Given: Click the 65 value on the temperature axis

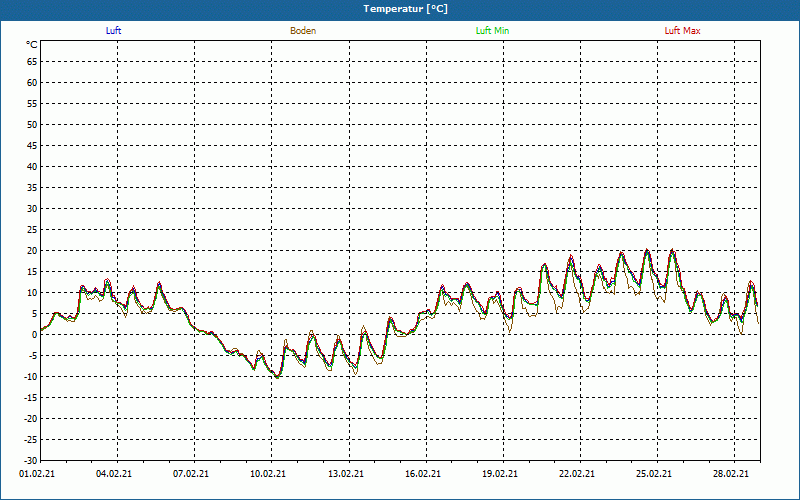Looking at the screenshot, I should (32, 62).
